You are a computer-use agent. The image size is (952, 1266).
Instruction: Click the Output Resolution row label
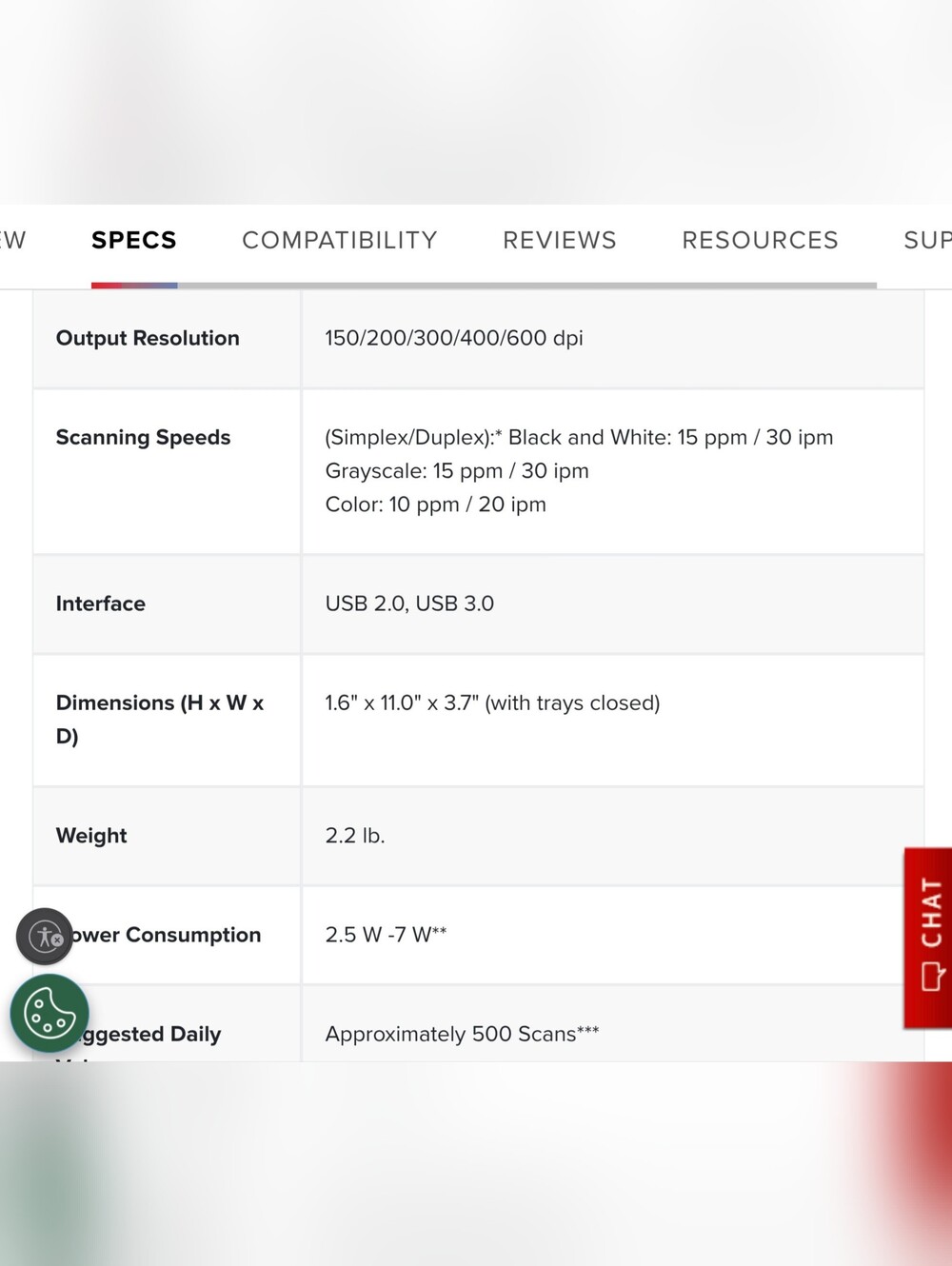tap(148, 338)
